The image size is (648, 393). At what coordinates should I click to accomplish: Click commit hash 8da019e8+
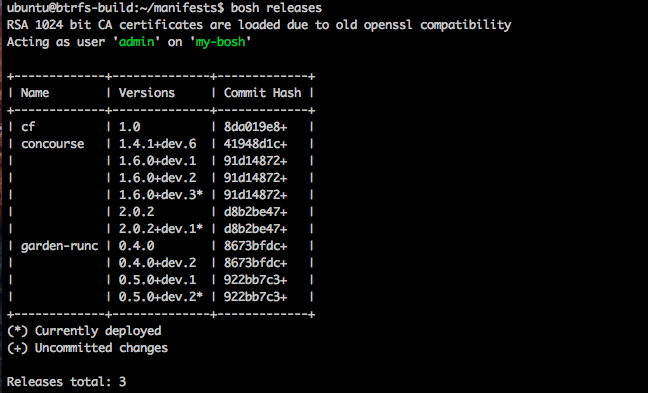pyautogui.click(x=255, y=126)
